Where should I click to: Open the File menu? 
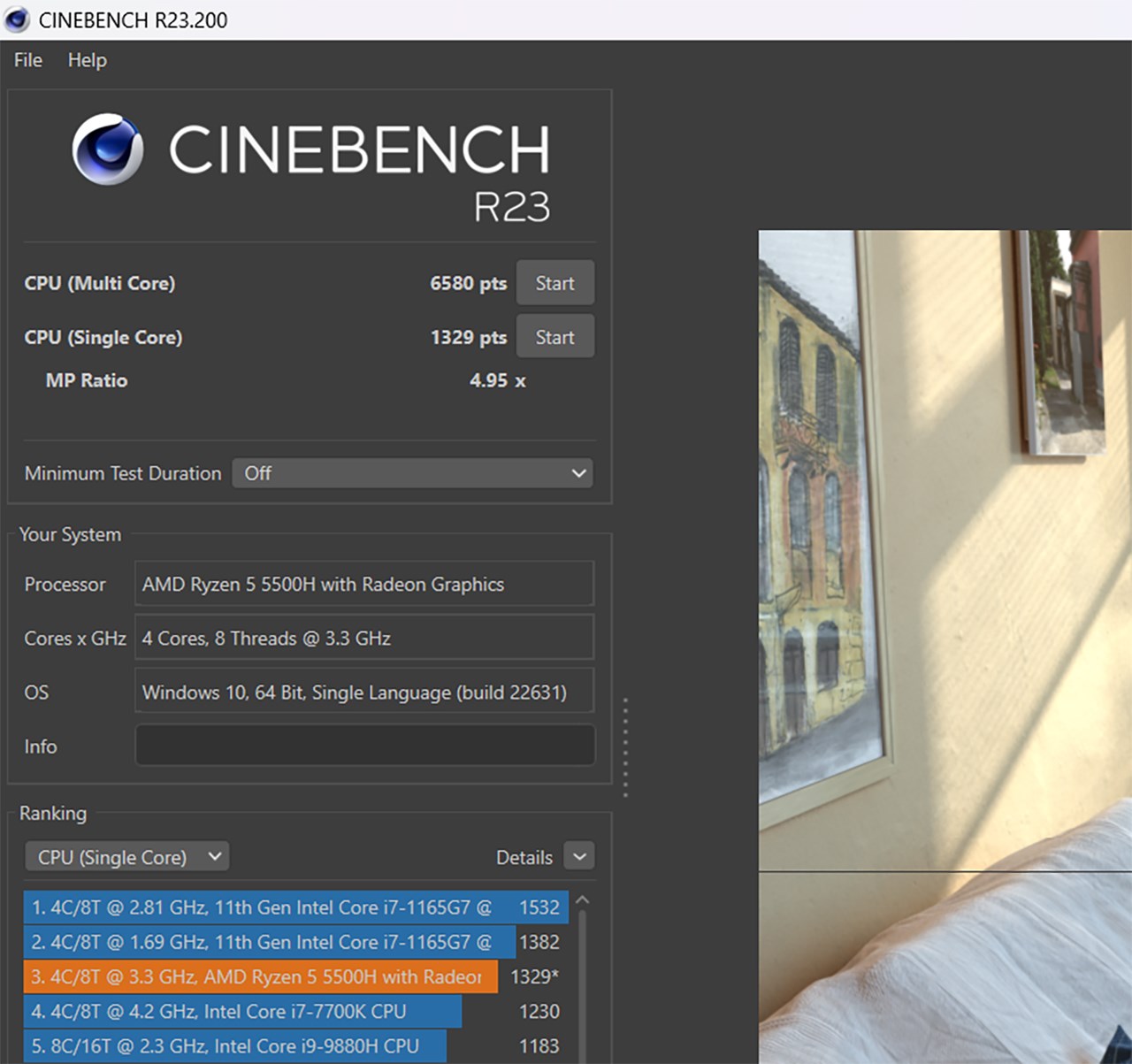pos(27,59)
